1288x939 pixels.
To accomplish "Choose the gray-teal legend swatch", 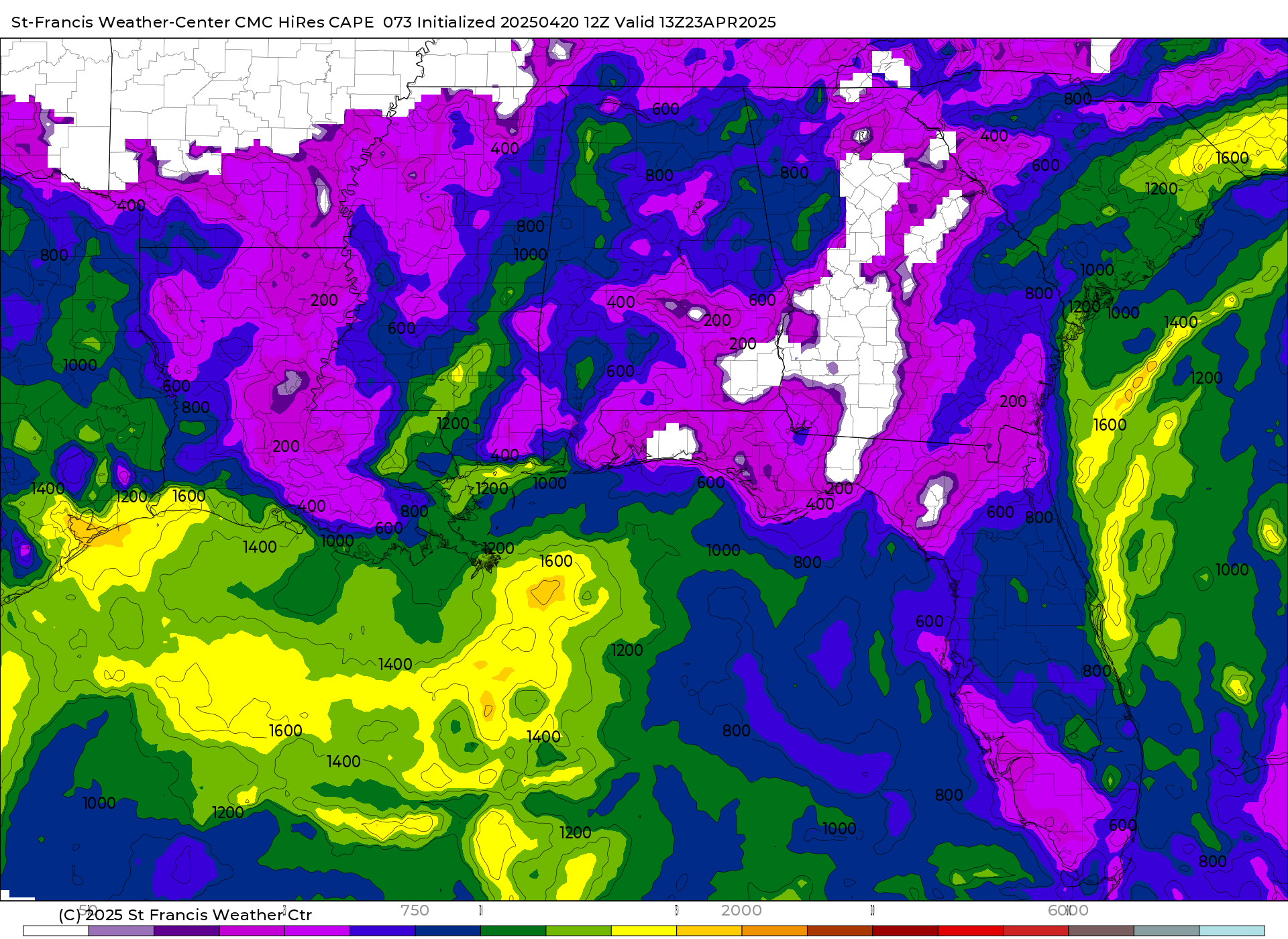I will (x=1167, y=931).
